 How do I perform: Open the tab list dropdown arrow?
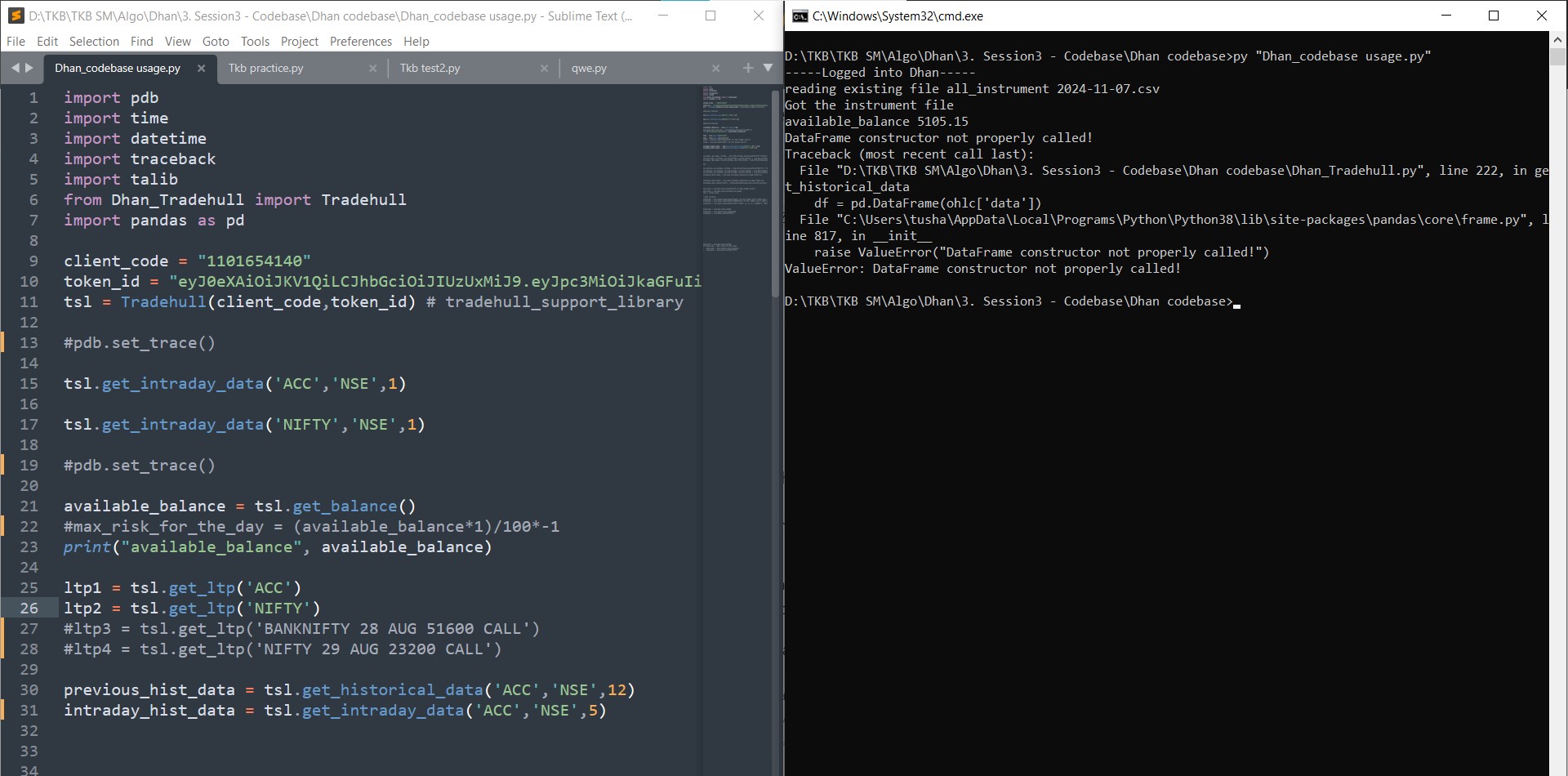pos(768,68)
